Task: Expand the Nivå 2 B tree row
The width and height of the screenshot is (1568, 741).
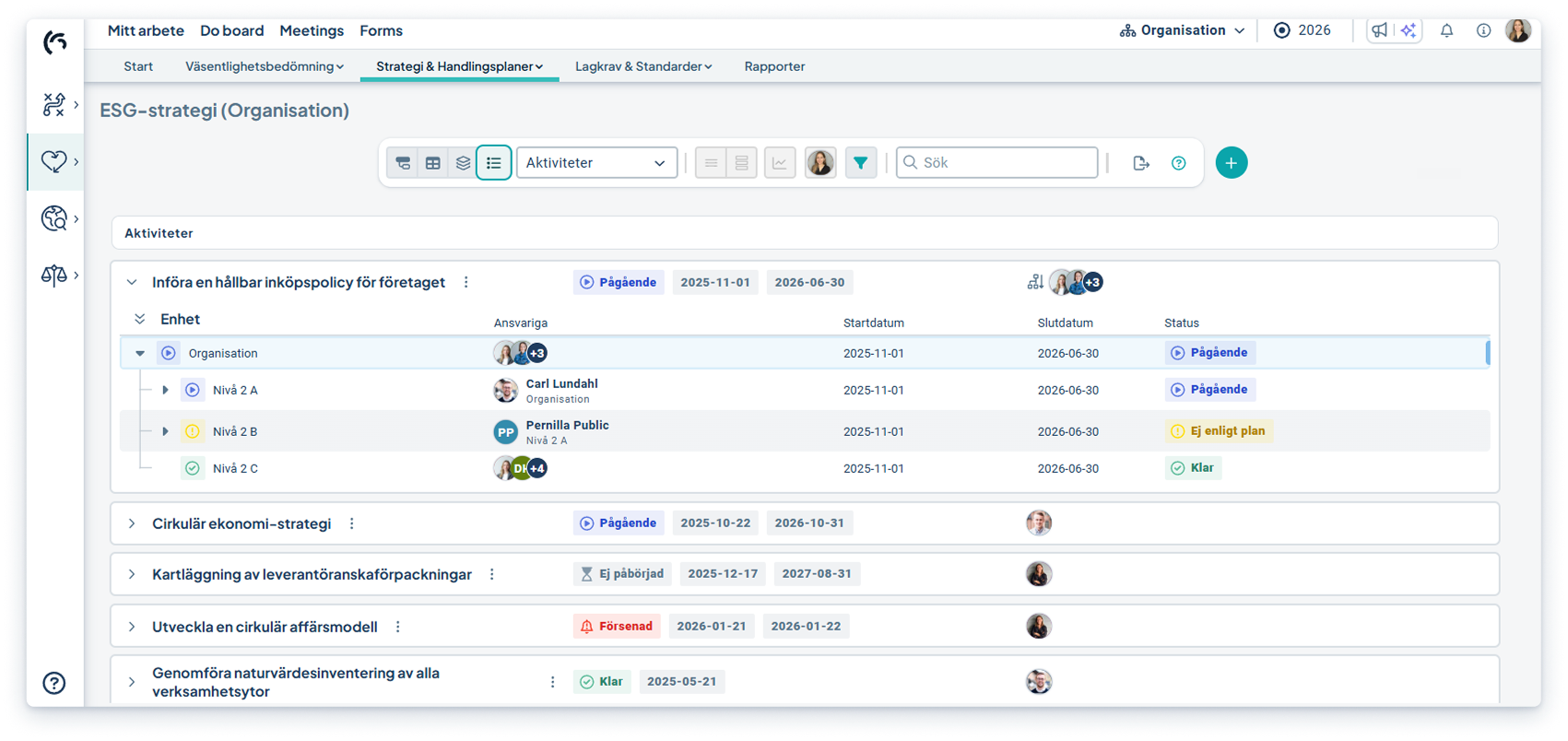Action: pos(165,431)
